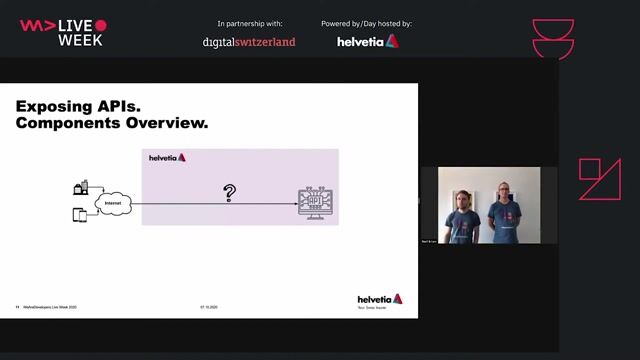640x360 pixels.
Task: Click the speakers' webcam video thumbnail
Action: pos(489,205)
